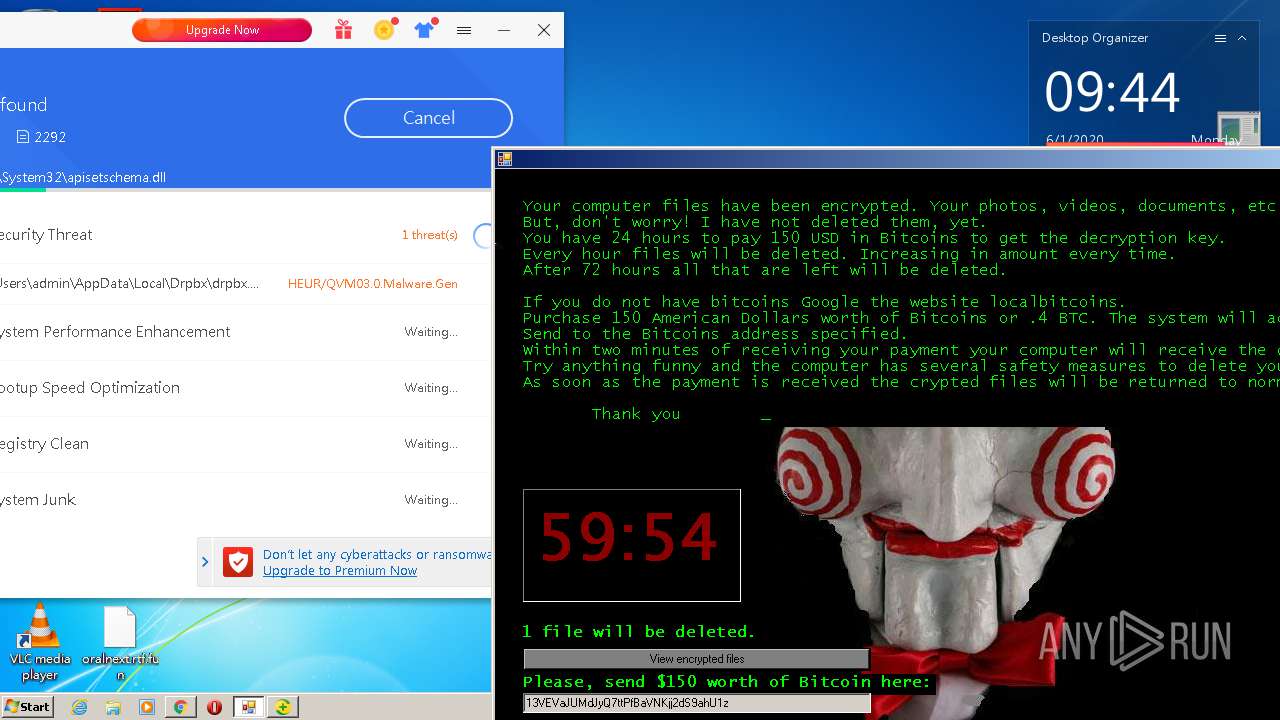Screen dimensions: 1280x720
Task: Open the blue T-shirt skin icon
Action: 425,30
